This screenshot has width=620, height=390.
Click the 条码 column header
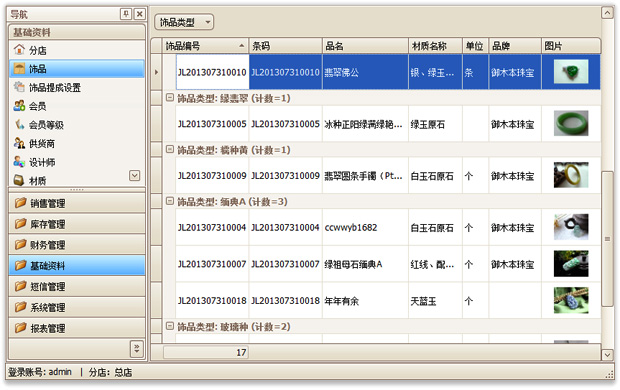pos(285,46)
